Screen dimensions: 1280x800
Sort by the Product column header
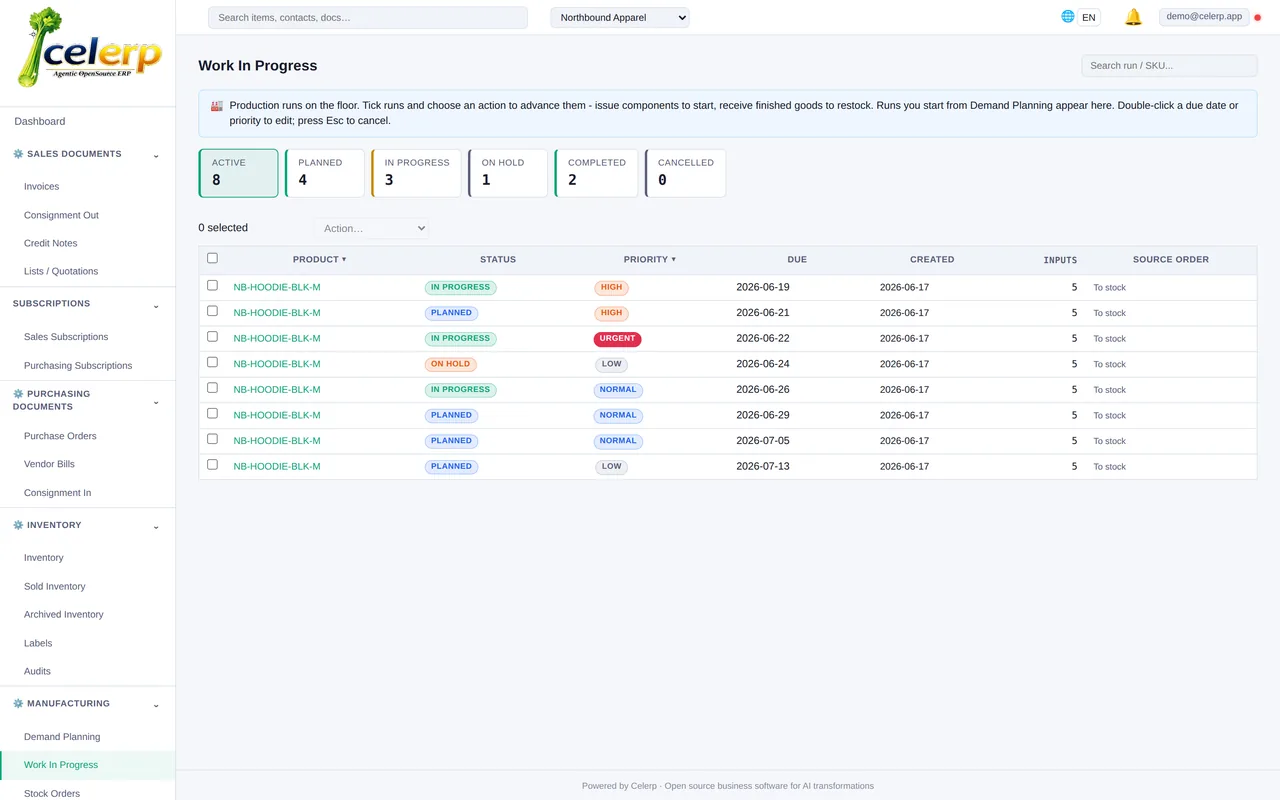pos(319,259)
